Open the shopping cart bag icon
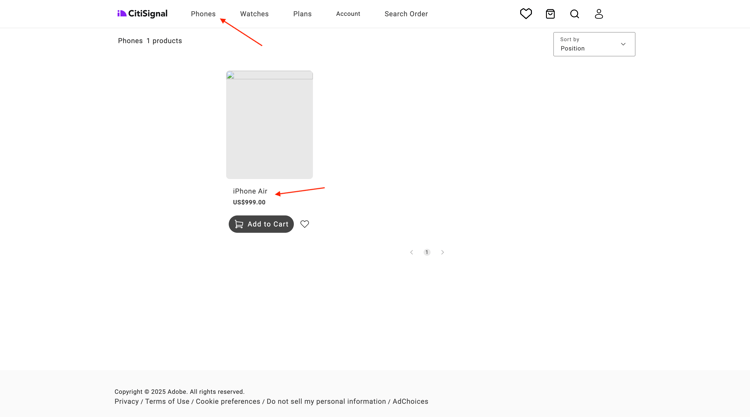Viewport: 750px width, 417px height. click(x=550, y=14)
